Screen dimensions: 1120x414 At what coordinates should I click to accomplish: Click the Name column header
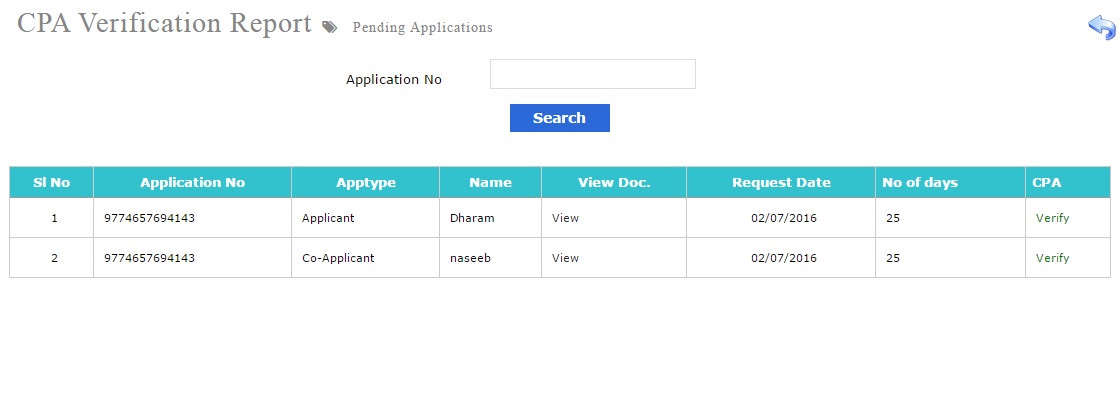[x=491, y=182]
